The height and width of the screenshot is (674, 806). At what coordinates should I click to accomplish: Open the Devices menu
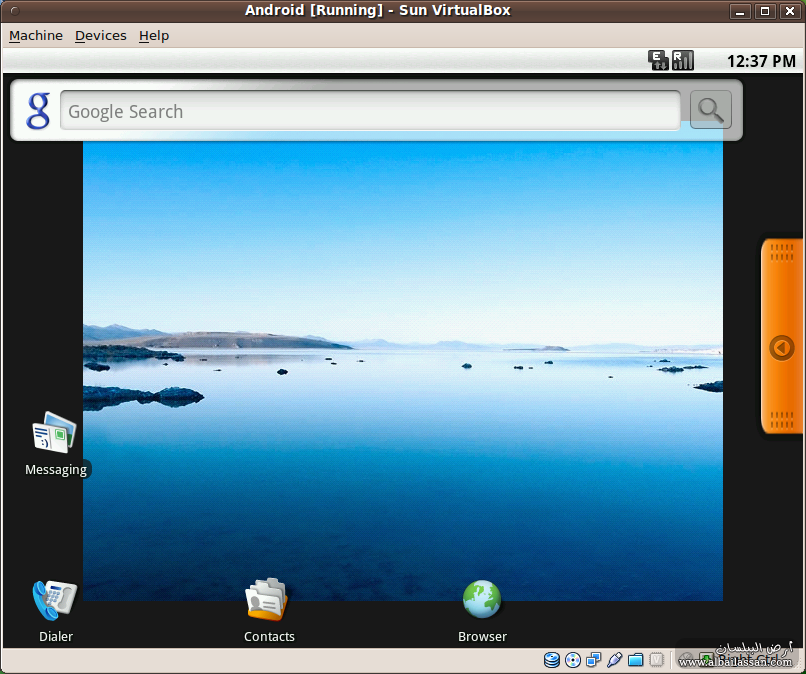[x=101, y=35]
